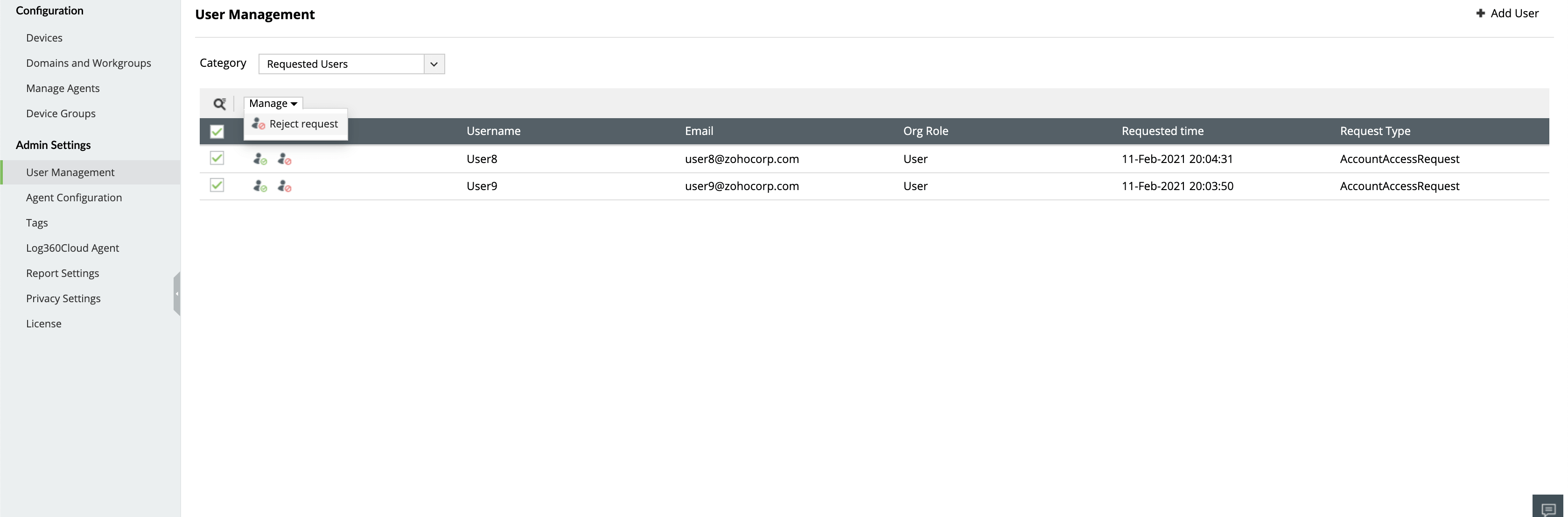Select Reject request from the Manage menu
Image resolution: width=1568 pixels, height=517 pixels.
point(304,124)
